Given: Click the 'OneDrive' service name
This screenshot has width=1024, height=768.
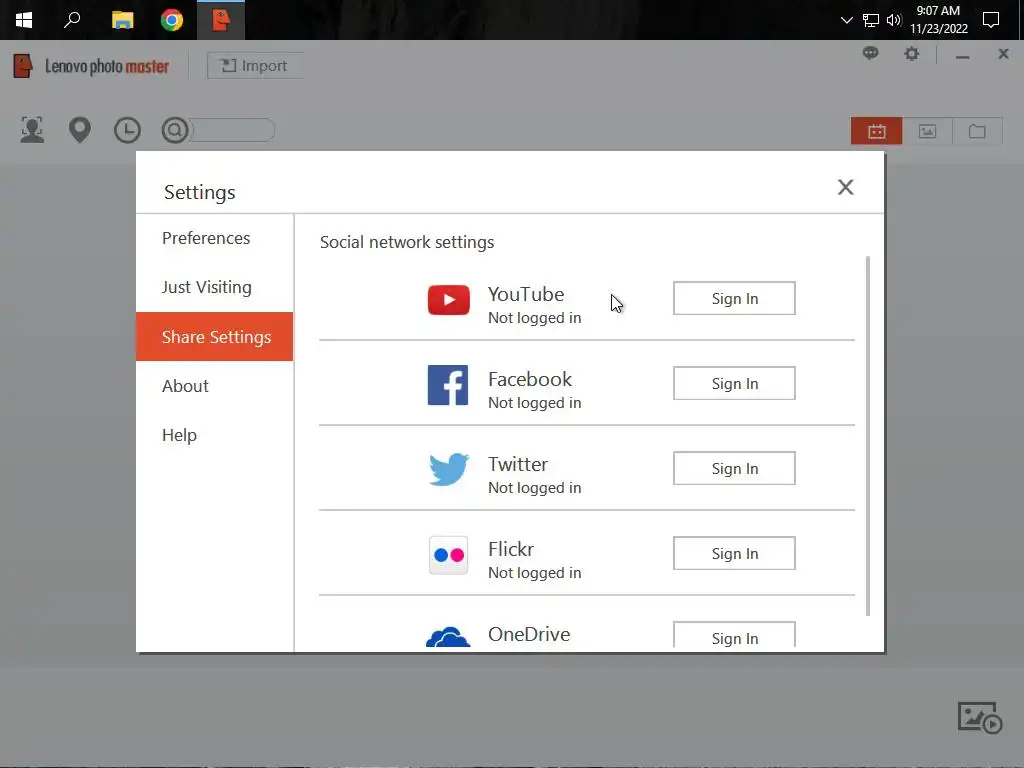Looking at the screenshot, I should click(529, 634).
